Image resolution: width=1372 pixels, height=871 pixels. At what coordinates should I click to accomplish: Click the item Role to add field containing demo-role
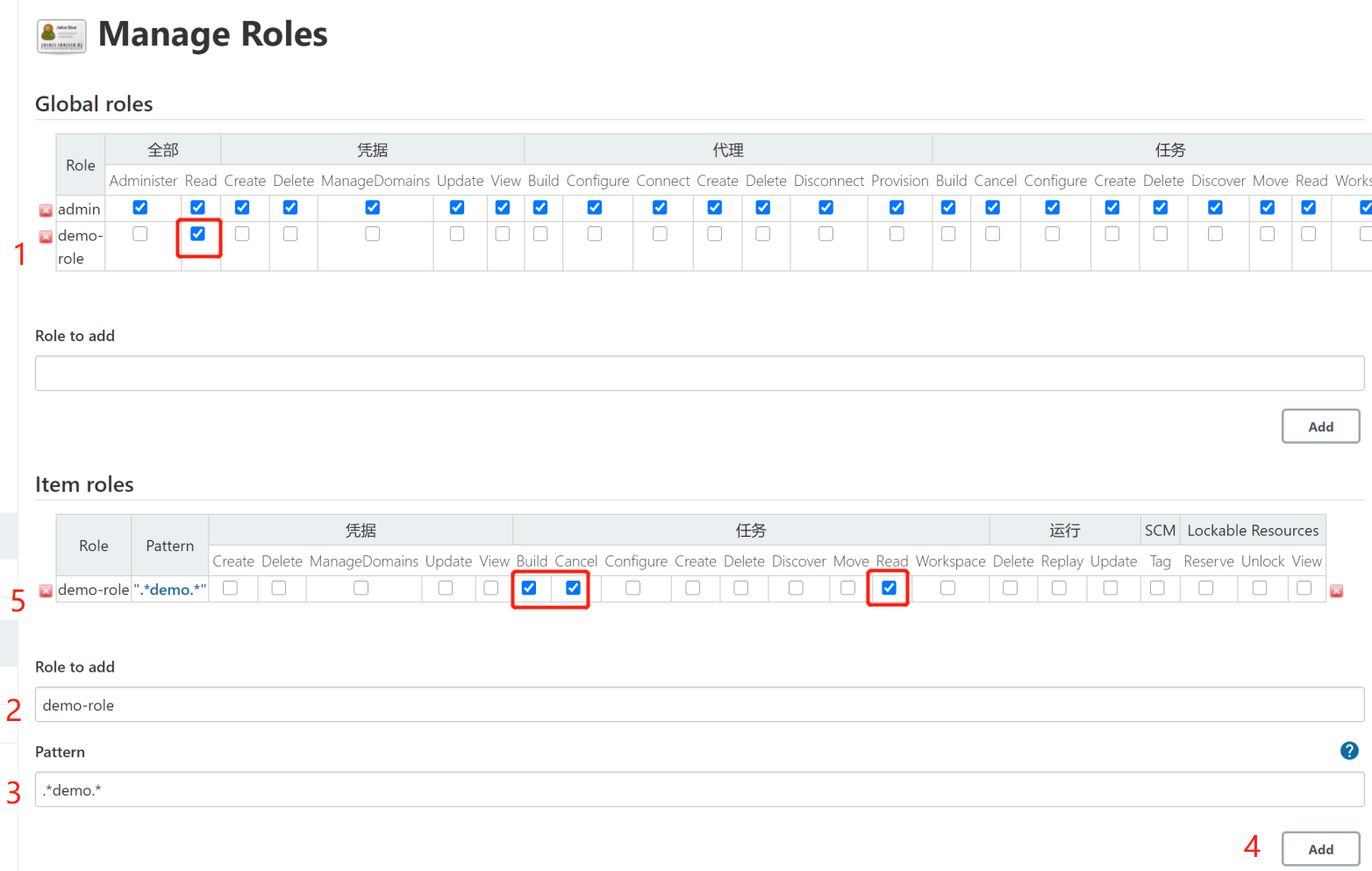pos(699,705)
